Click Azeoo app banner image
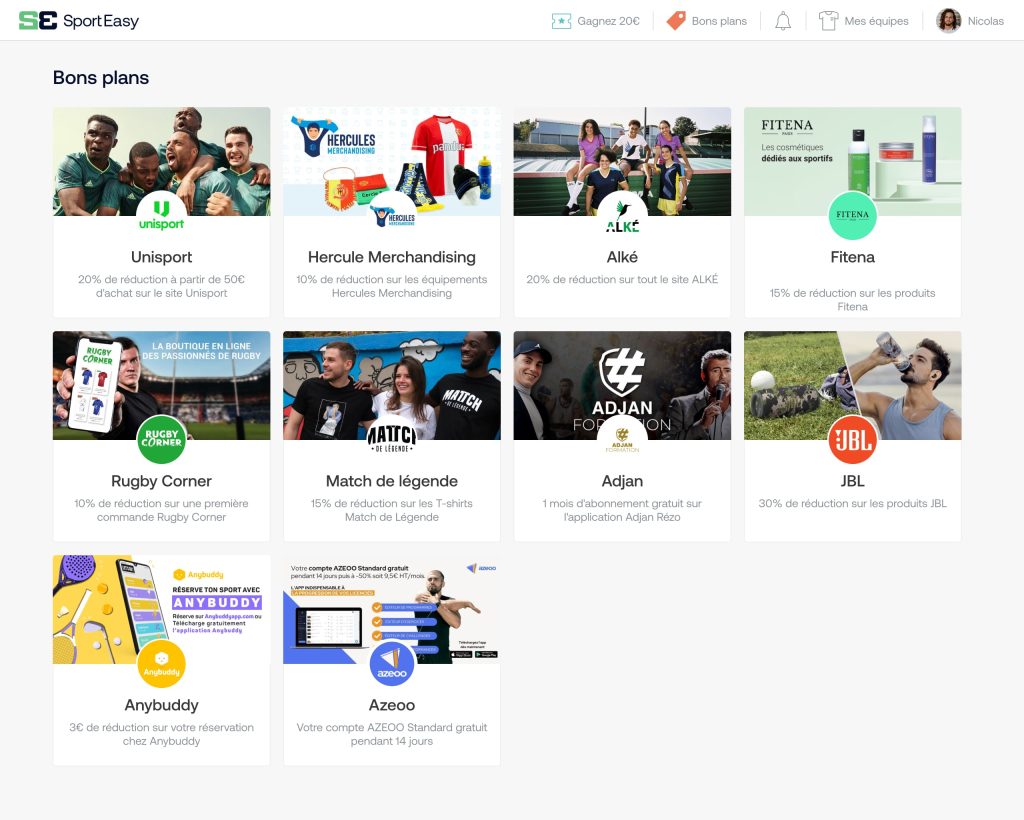The image size is (1024, 820). point(392,609)
